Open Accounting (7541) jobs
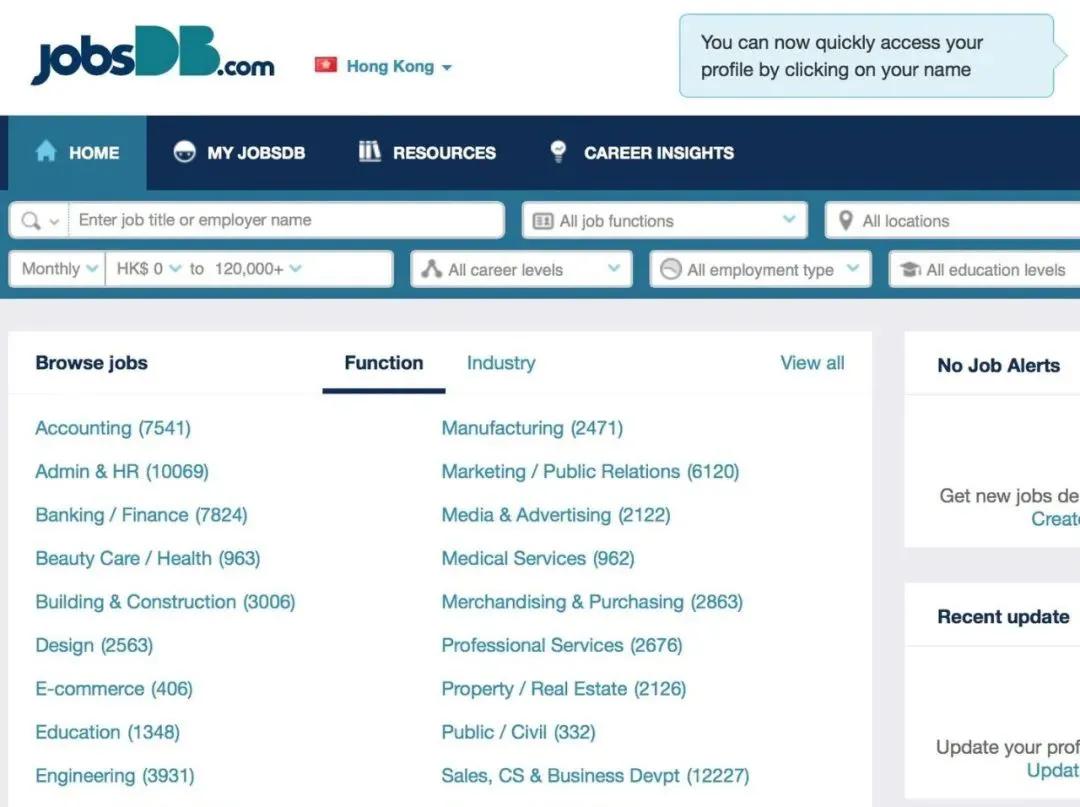Image resolution: width=1080 pixels, height=807 pixels. [x=113, y=428]
